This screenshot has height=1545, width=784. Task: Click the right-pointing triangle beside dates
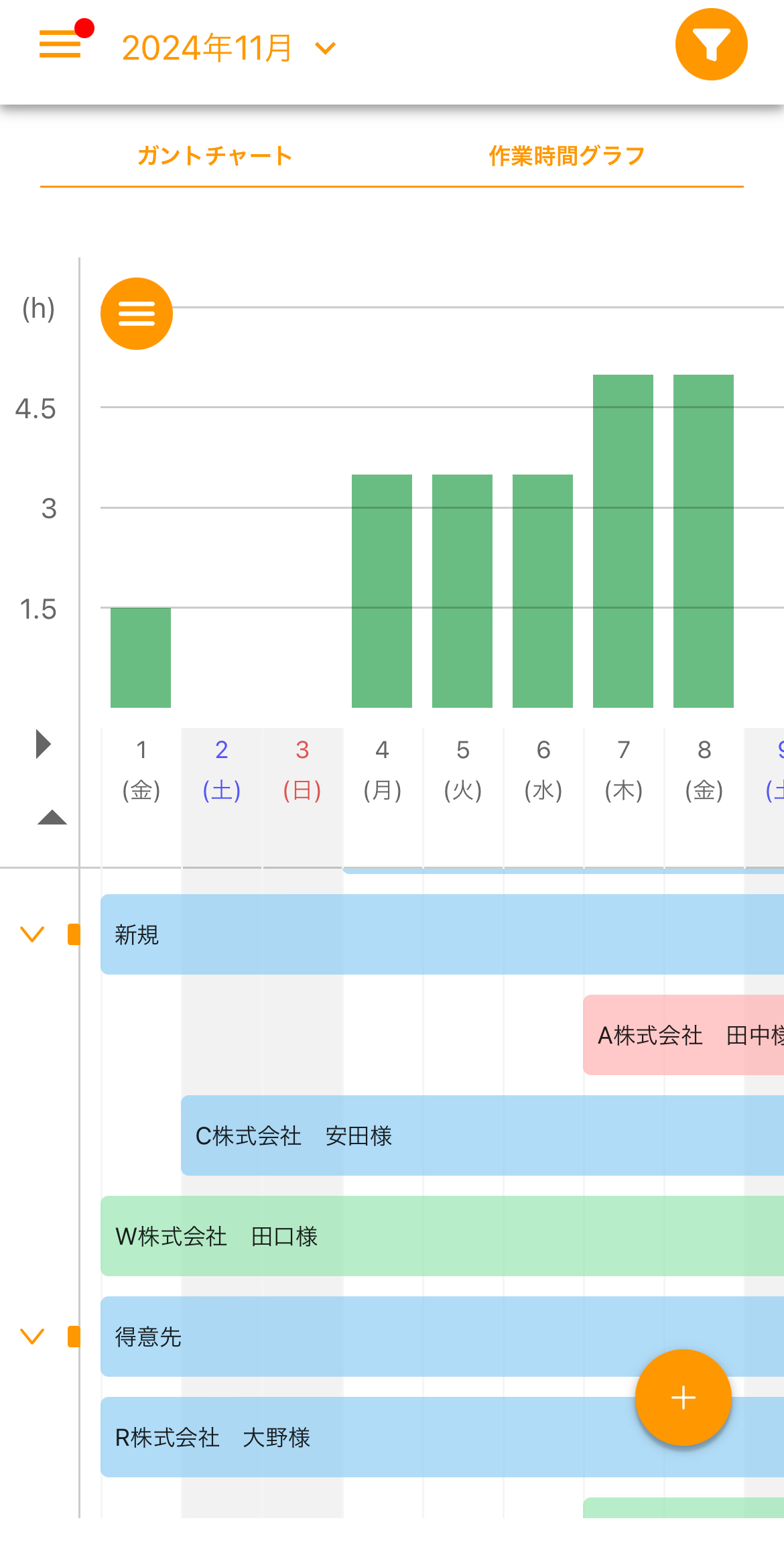[43, 744]
